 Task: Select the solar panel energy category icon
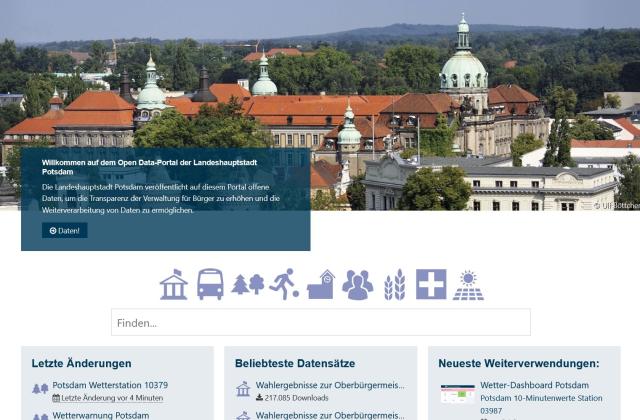pos(468,285)
